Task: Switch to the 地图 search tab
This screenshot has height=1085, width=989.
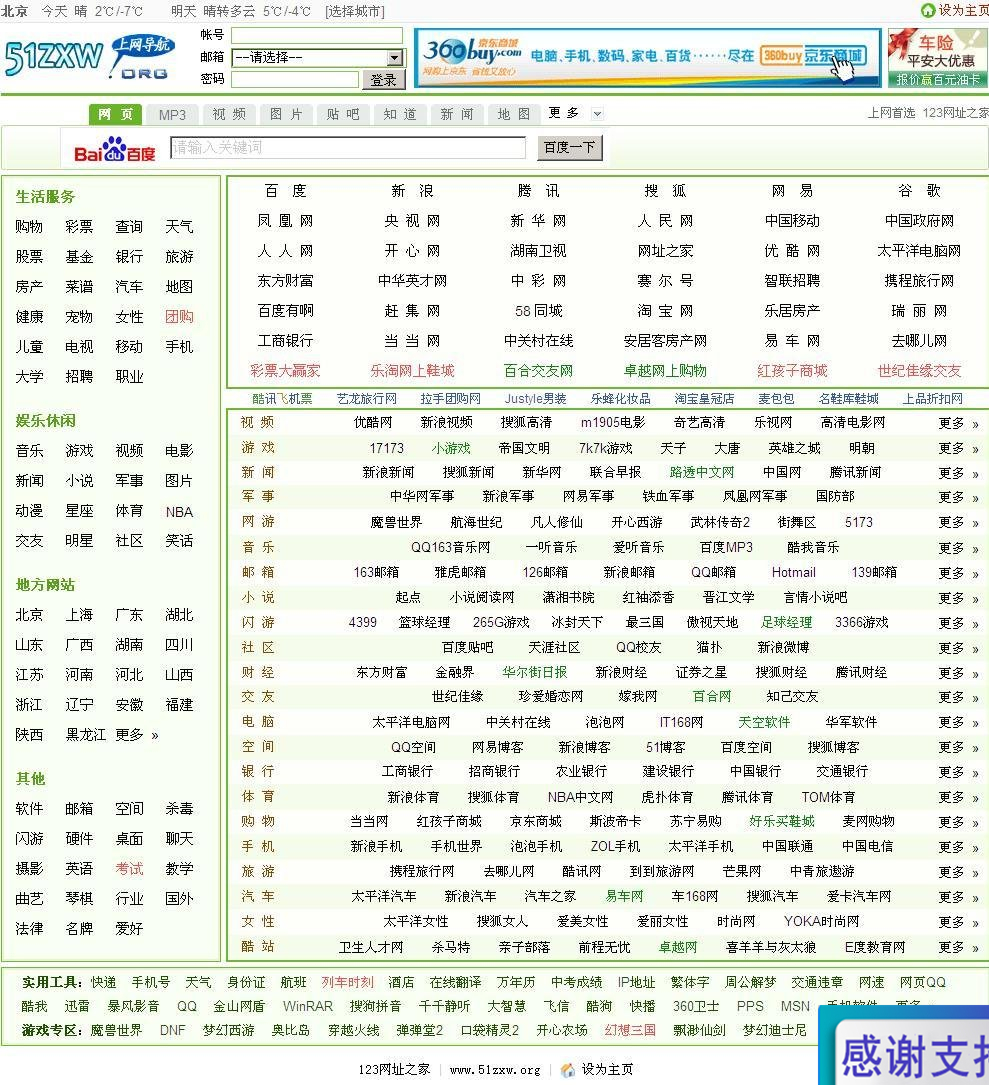Action: (514, 114)
